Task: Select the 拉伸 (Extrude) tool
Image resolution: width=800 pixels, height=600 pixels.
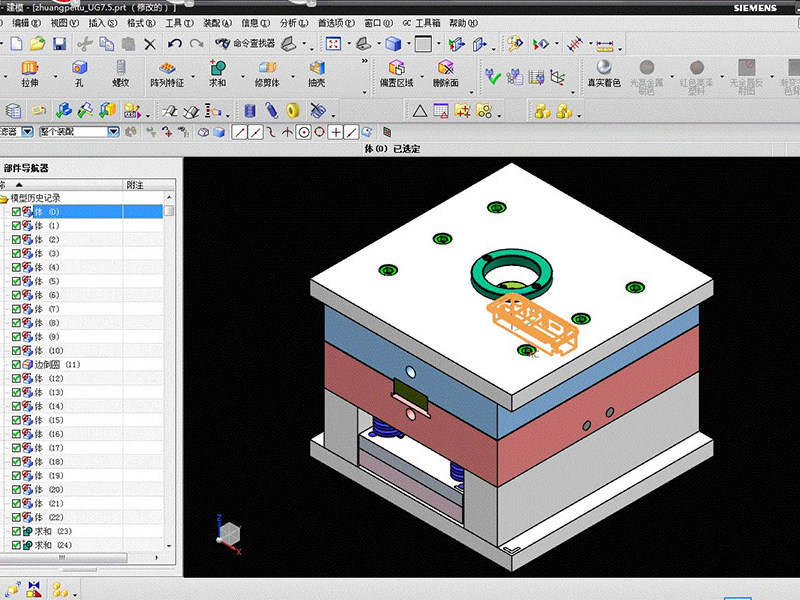Action: tap(30, 73)
